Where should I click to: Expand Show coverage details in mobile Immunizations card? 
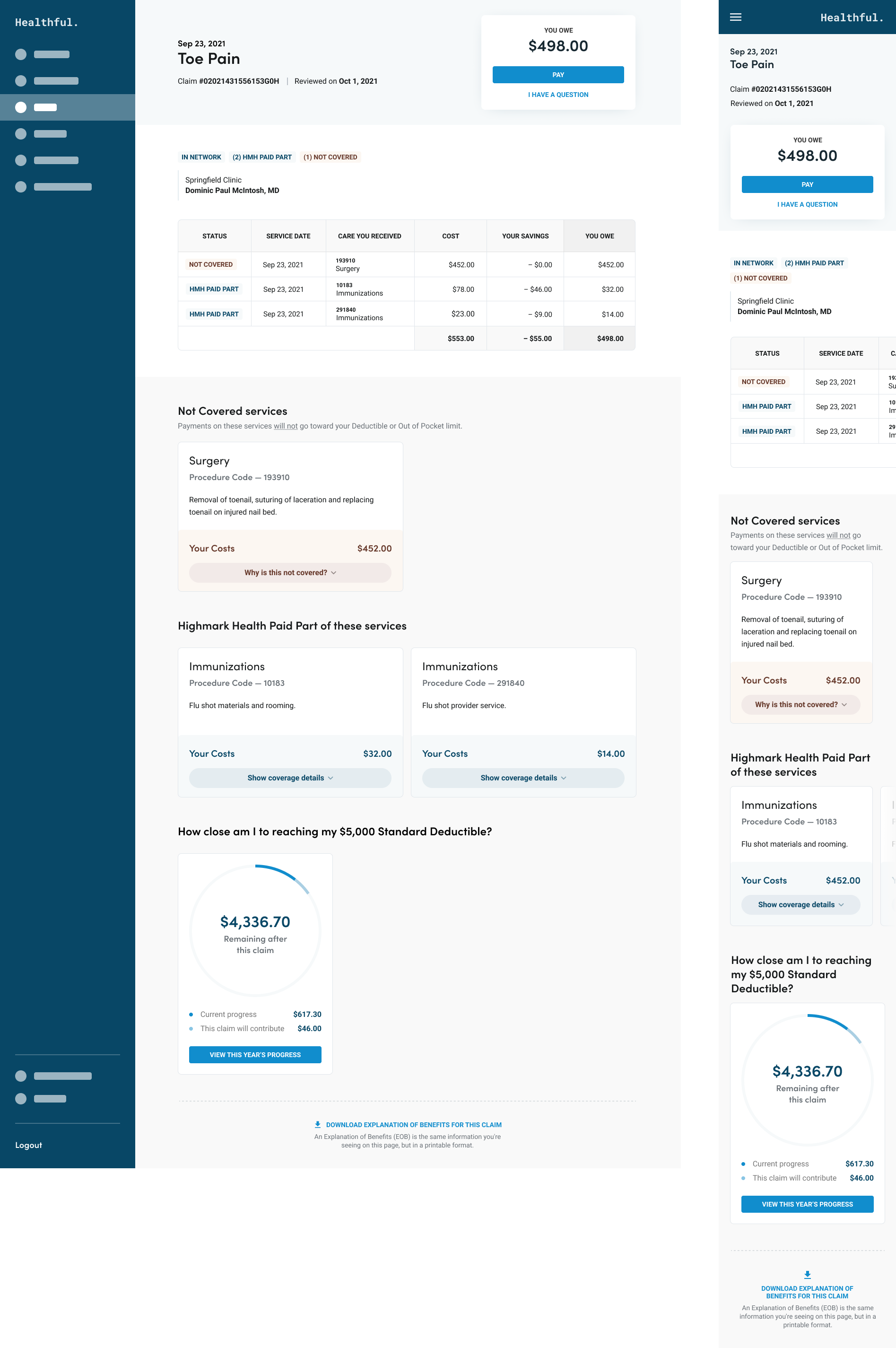pos(800,904)
